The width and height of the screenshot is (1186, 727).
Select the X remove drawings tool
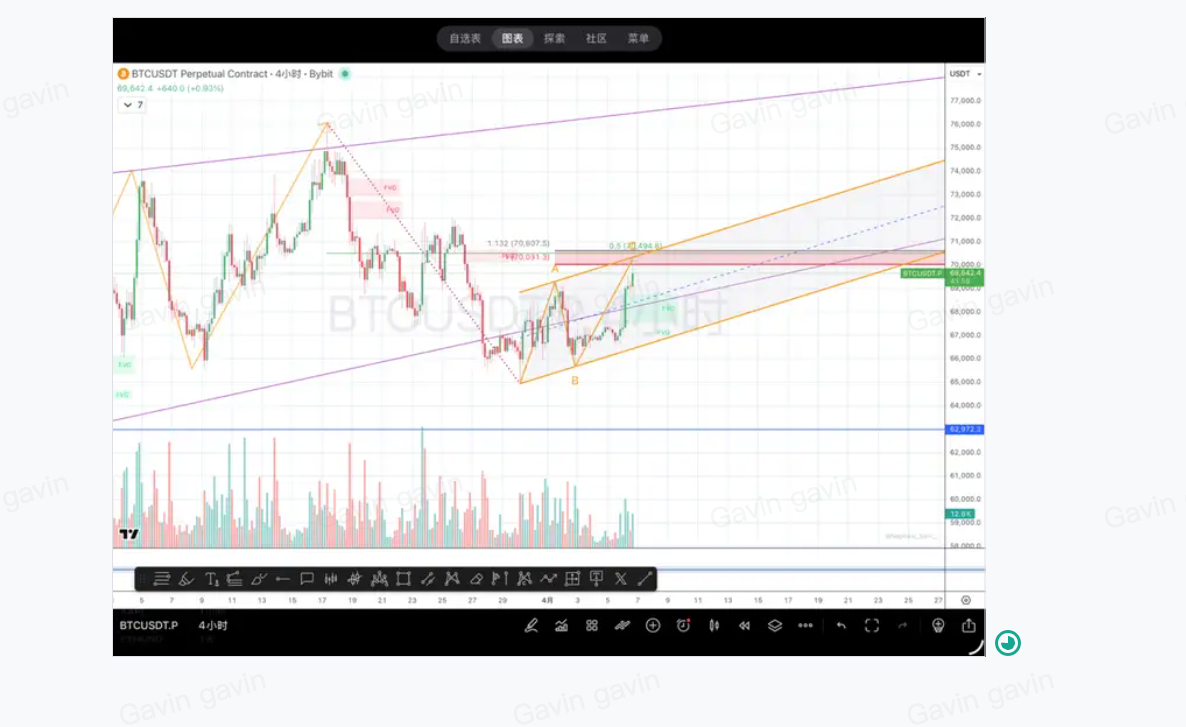[621, 579]
